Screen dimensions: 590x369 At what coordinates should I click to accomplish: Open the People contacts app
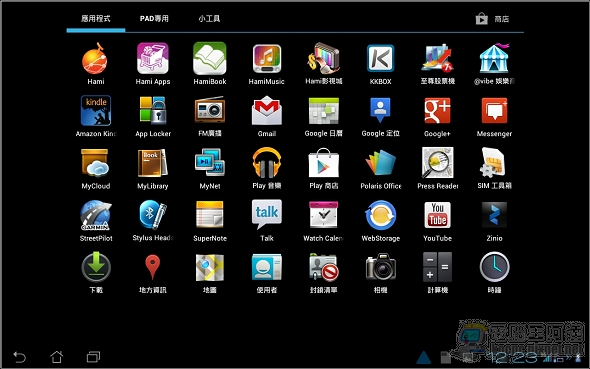click(266, 273)
